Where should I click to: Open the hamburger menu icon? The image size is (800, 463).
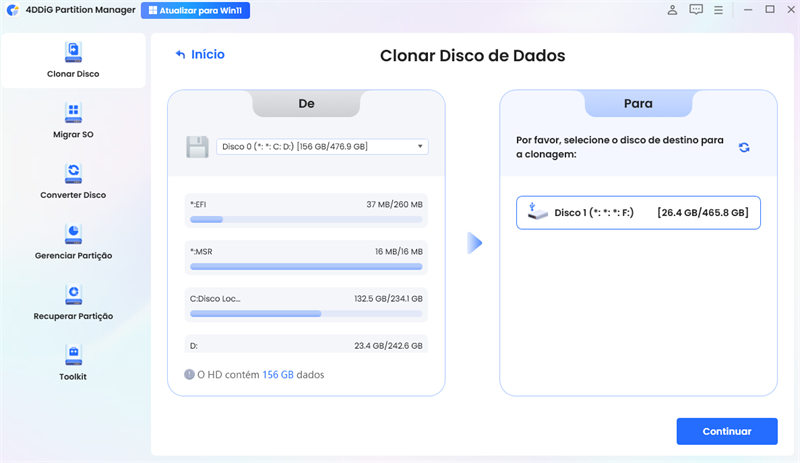[x=718, y=10]
